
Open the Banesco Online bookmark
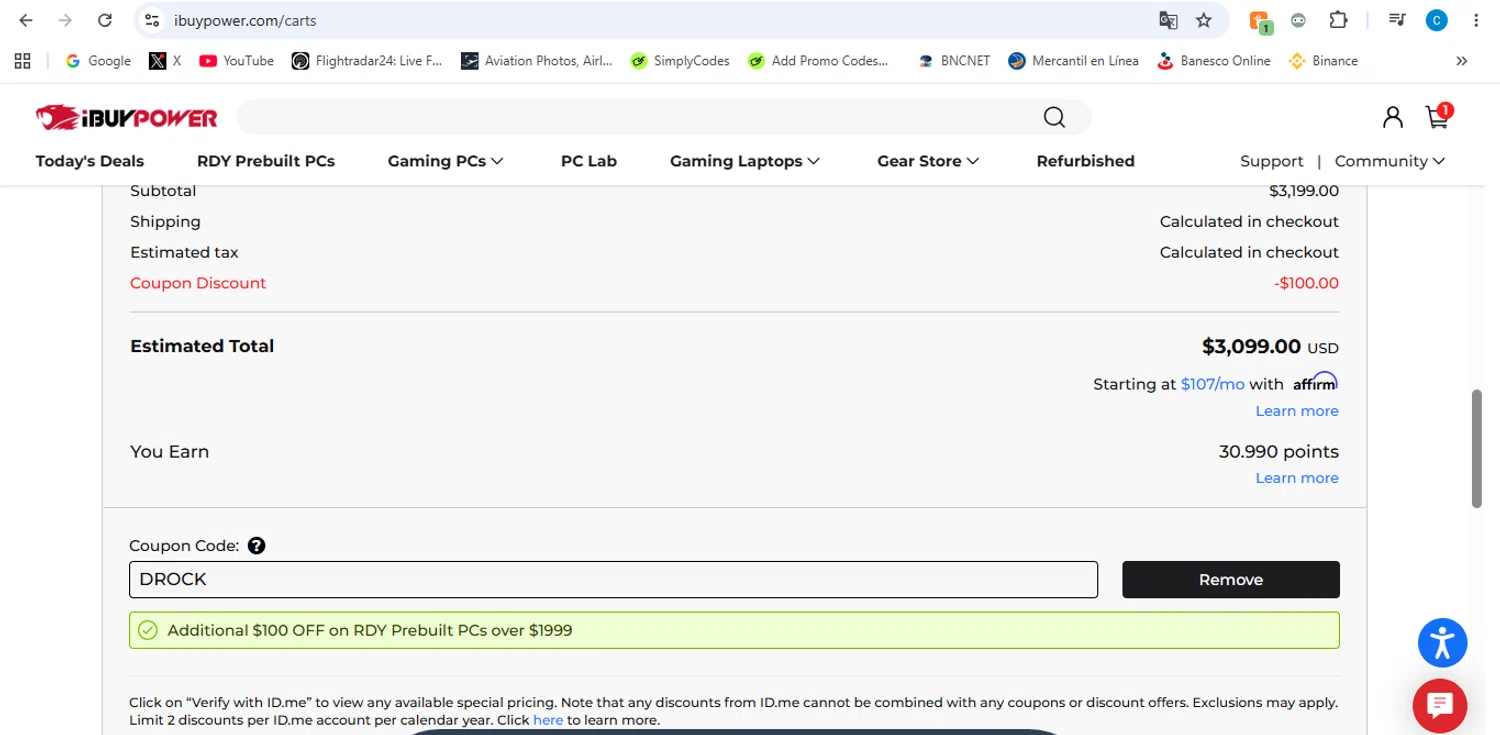tap(1213, 61)
